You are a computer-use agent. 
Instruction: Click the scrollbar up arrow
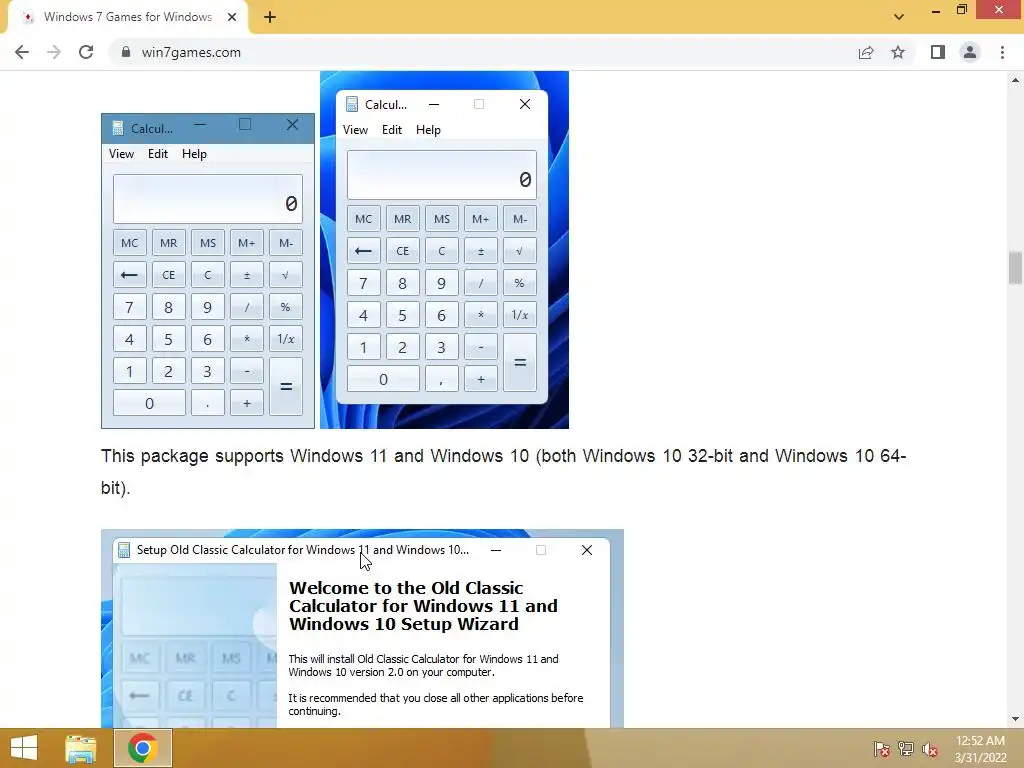[1015, 80]
